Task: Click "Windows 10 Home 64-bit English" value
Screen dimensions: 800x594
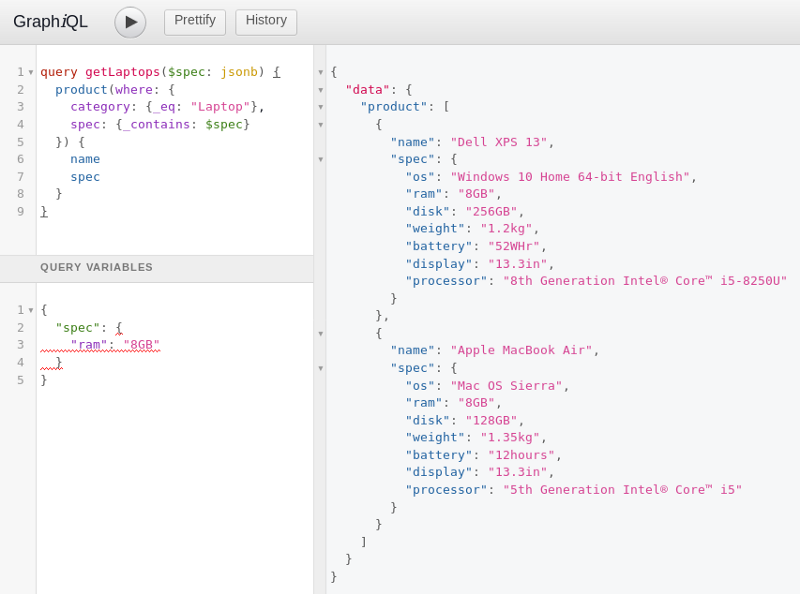Action: click(570, 177)
